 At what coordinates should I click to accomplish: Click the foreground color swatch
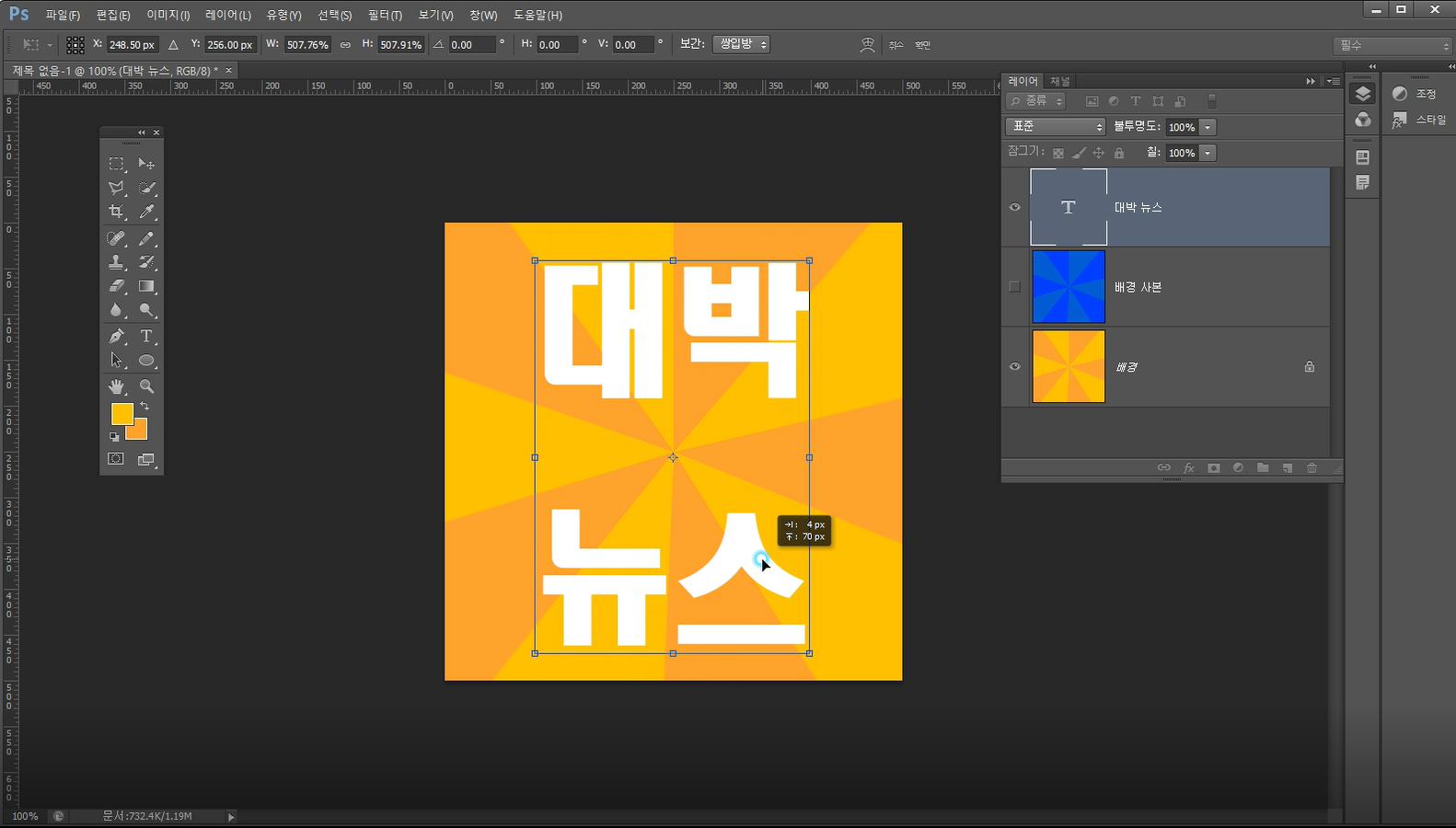[x=121, y=413]
